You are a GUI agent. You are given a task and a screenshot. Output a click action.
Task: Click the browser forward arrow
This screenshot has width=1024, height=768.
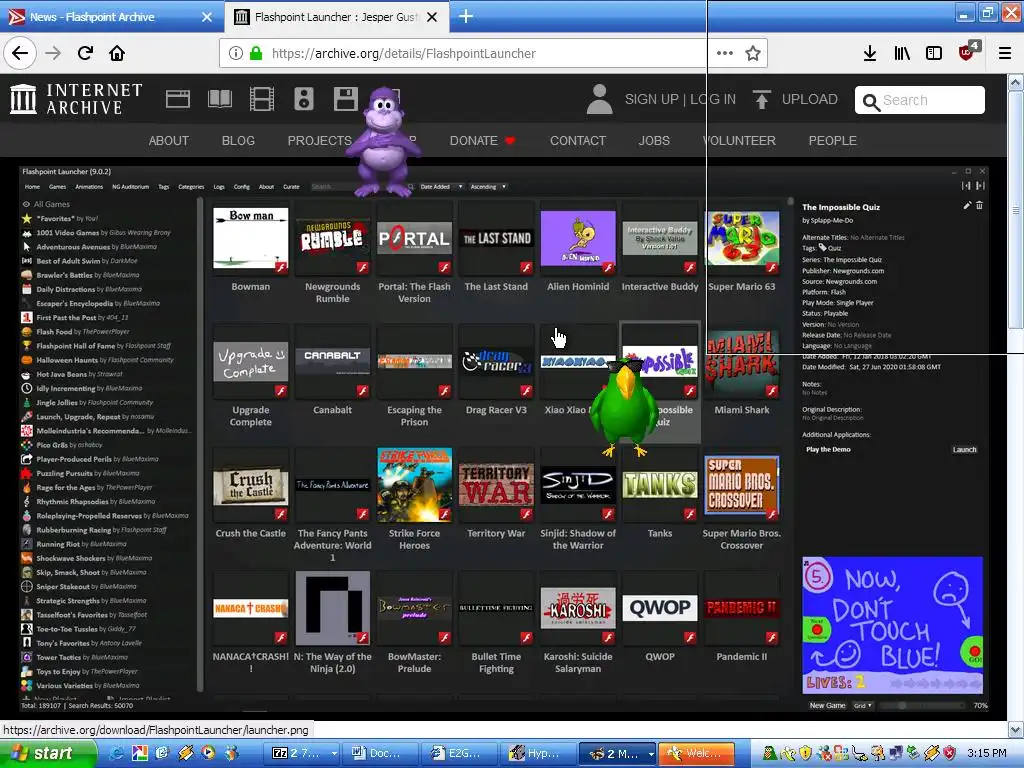[x=53, y=53]
